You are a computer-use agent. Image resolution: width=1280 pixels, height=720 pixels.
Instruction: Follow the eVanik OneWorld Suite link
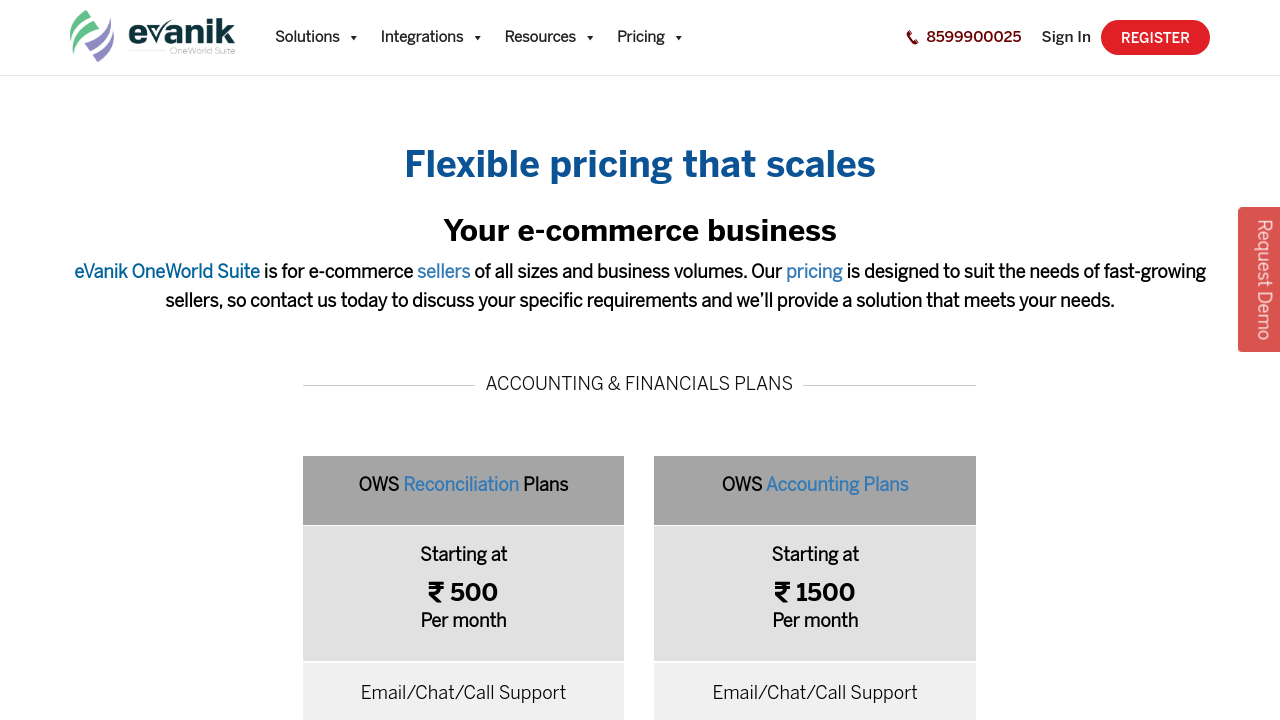(x=167, y=272)
